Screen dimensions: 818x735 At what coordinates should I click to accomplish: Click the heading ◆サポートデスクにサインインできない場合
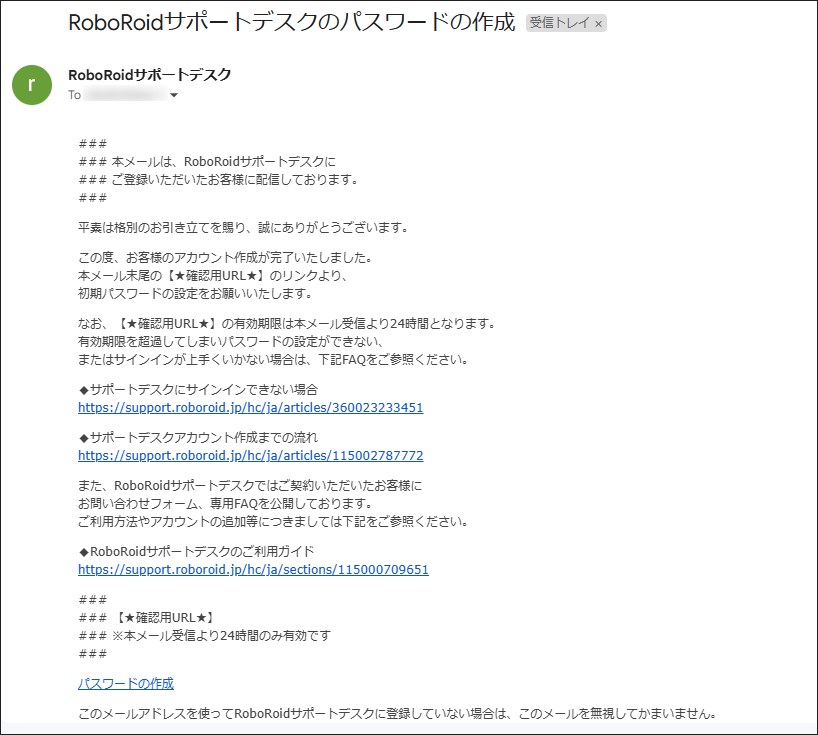(x=198, y=389)
